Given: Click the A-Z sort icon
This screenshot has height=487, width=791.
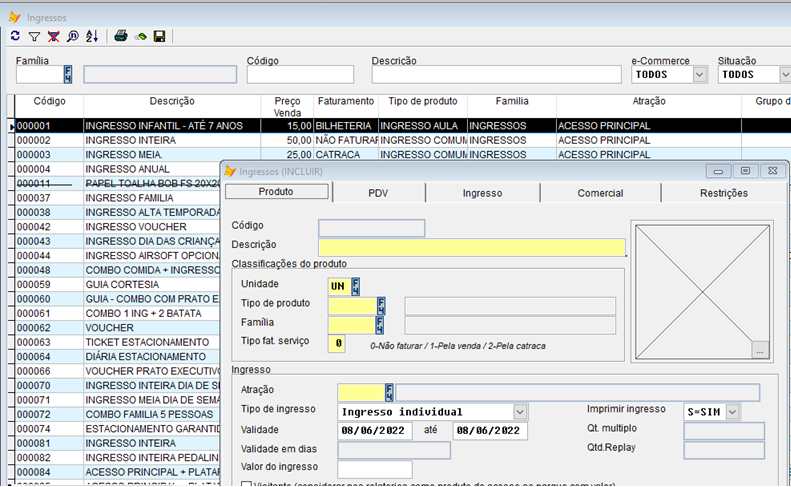Looking at the screenshot, I should tap(92, 36).
